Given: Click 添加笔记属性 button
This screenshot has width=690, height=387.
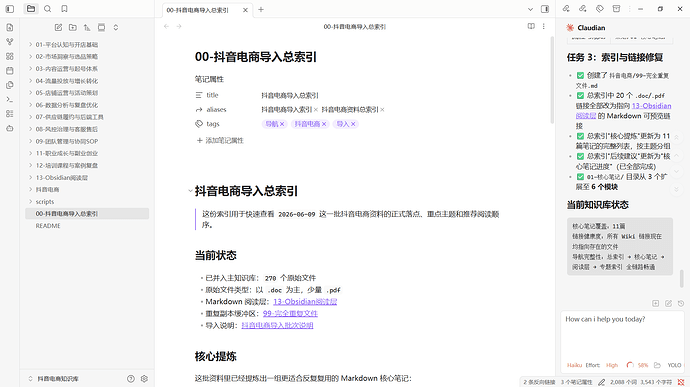Looking at the screenshot, I should click(x=220, y=140).
